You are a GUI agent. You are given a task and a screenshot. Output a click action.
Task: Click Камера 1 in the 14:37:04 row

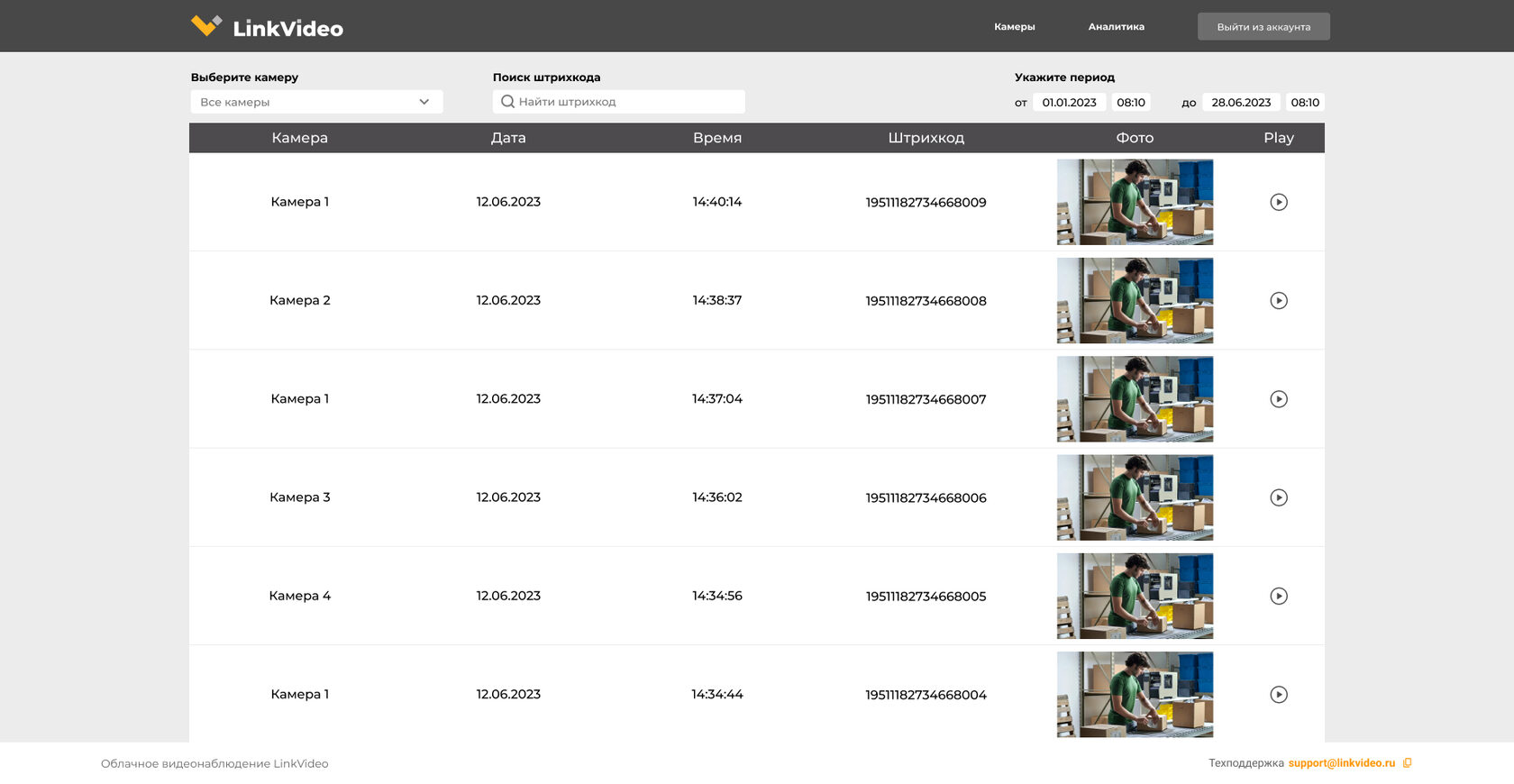(300, 398)
